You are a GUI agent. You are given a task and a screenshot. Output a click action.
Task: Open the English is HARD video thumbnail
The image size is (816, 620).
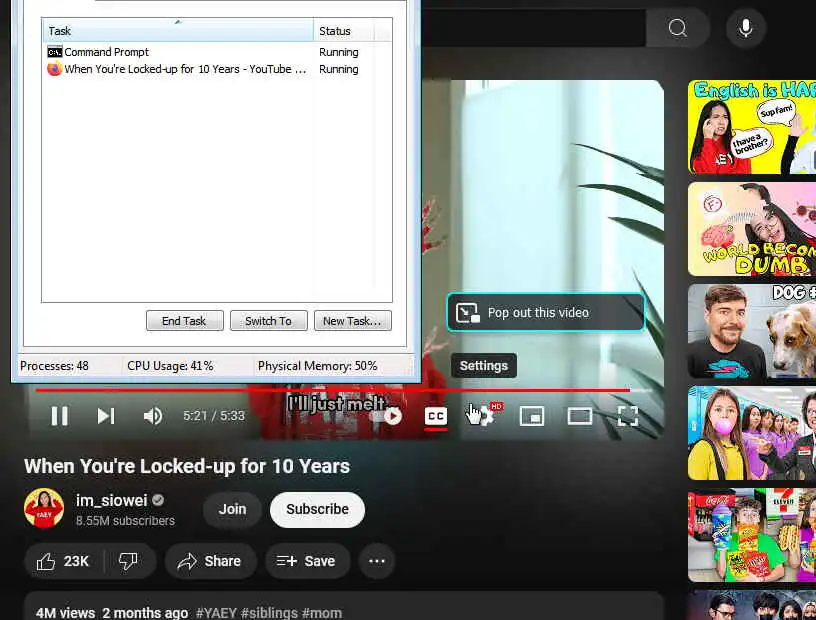[752, 127]
